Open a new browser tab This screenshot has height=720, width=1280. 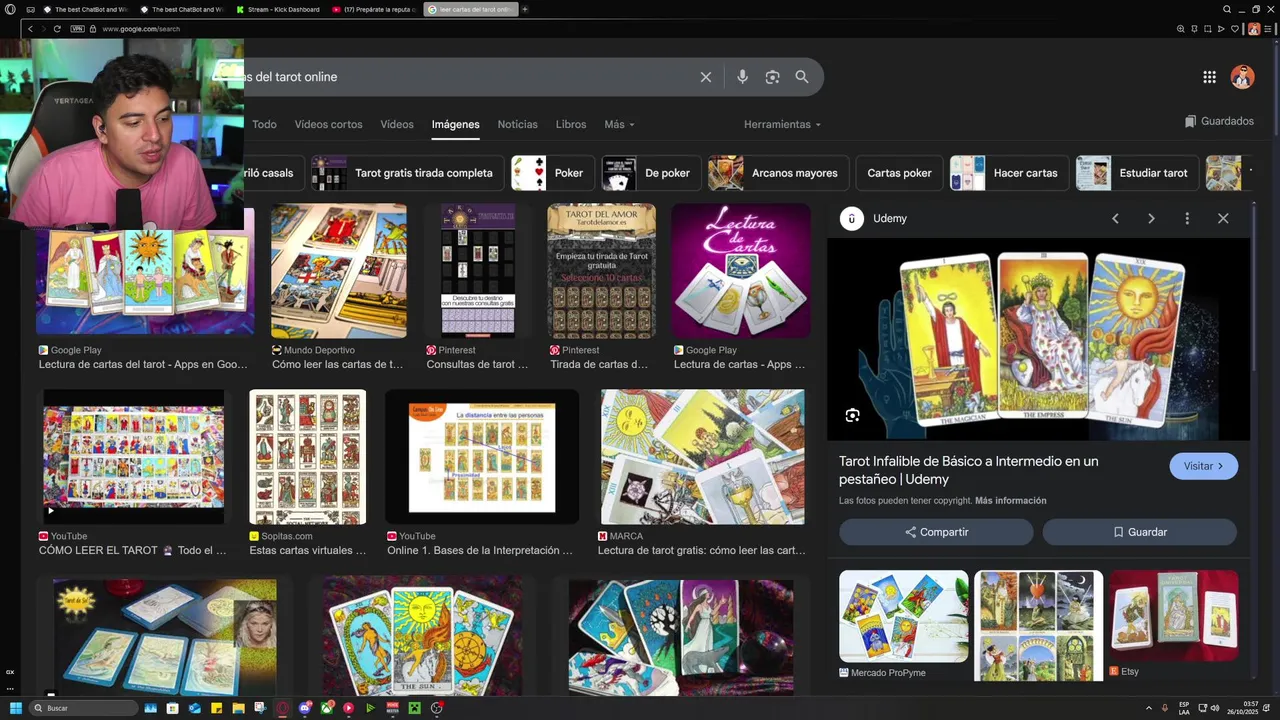point(525,9)
